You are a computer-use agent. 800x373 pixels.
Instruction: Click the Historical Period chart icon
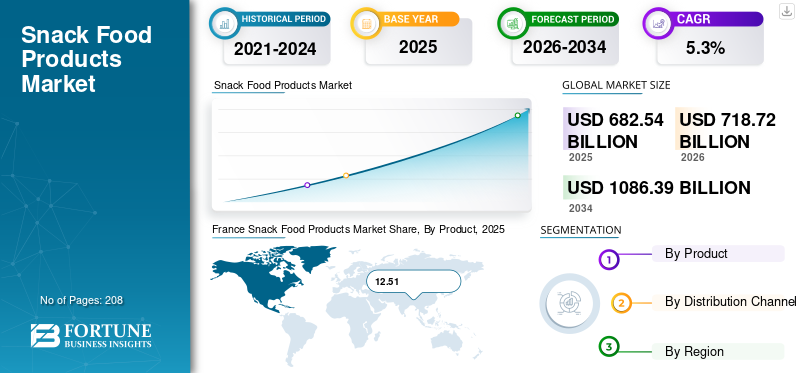[223, 23]
